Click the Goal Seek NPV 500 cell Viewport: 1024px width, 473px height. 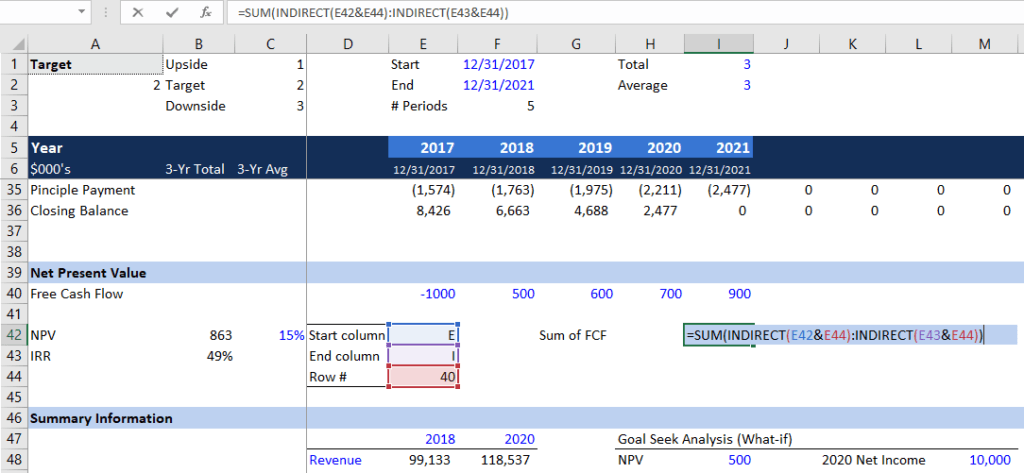tap(719, 460)
